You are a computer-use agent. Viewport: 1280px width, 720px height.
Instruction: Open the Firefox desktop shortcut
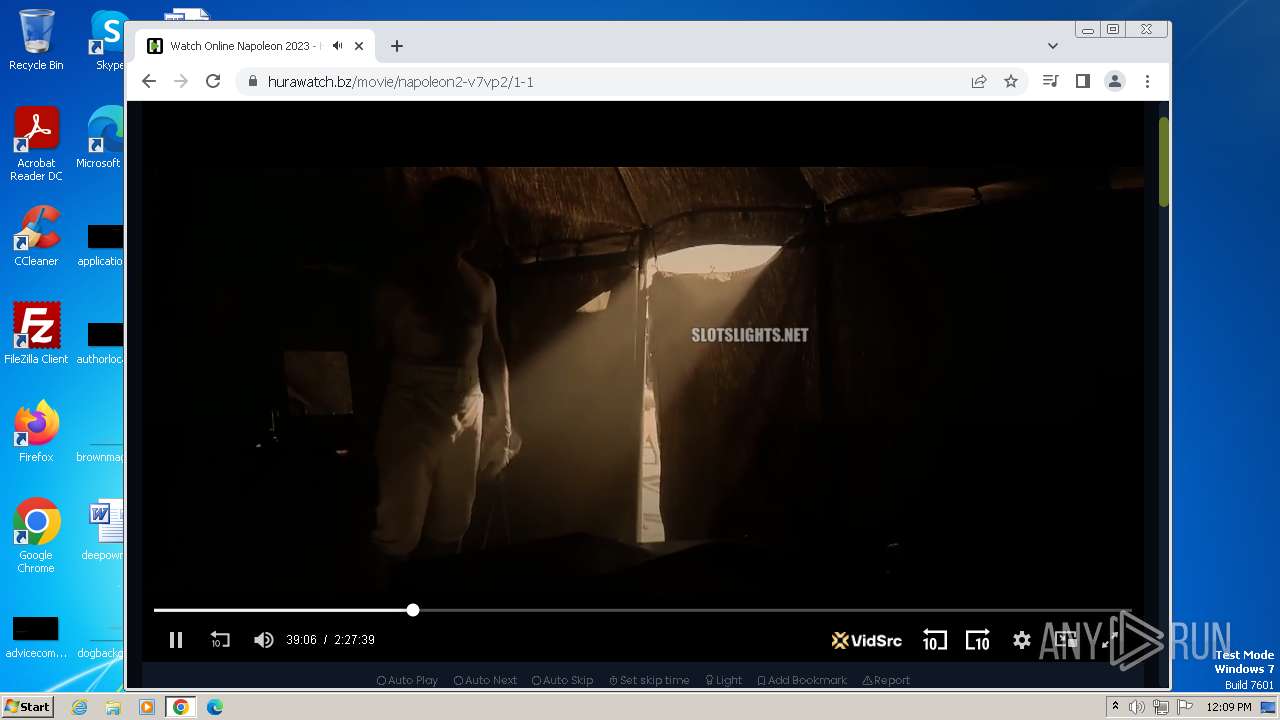point(36,432)
